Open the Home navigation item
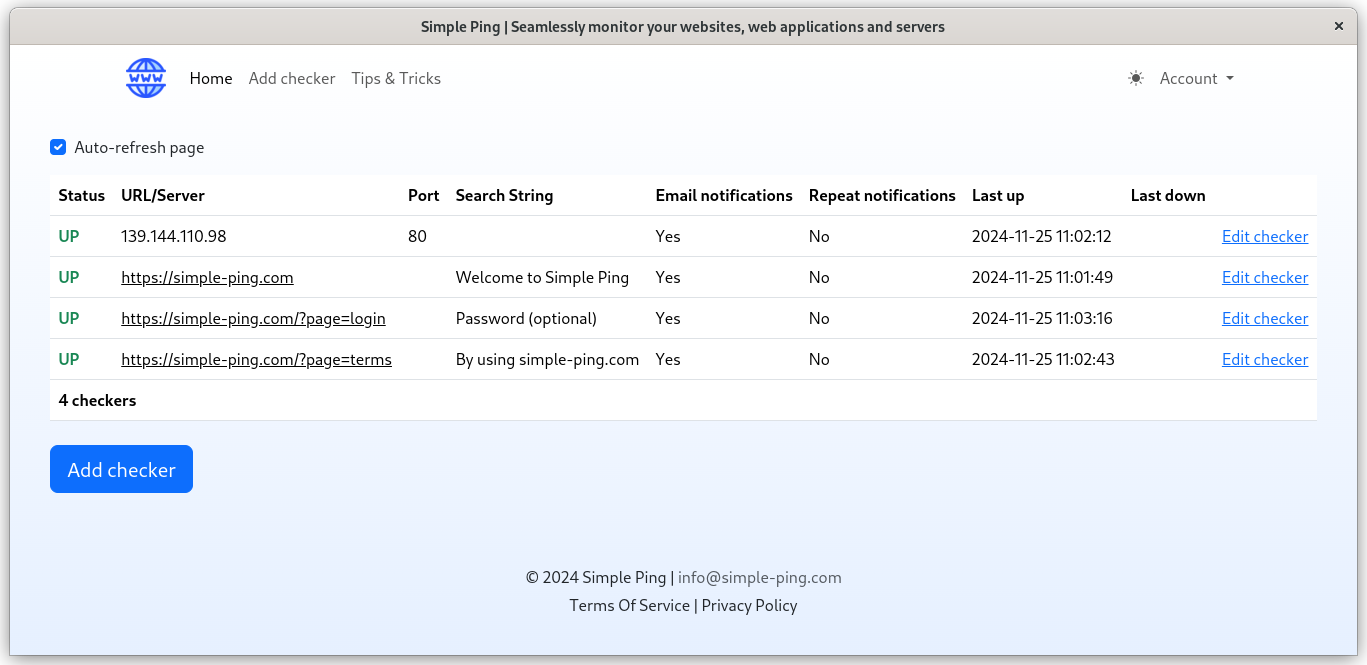Image resolution: width=1367 pixels, height=665 pixels. [x=211, y=78]
